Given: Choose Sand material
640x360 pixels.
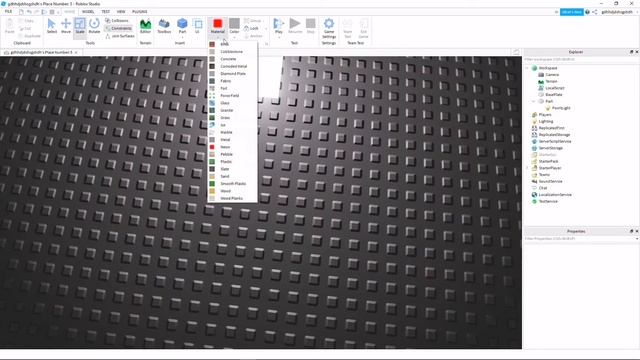Looking at the screenshot, I should point(232,176).
